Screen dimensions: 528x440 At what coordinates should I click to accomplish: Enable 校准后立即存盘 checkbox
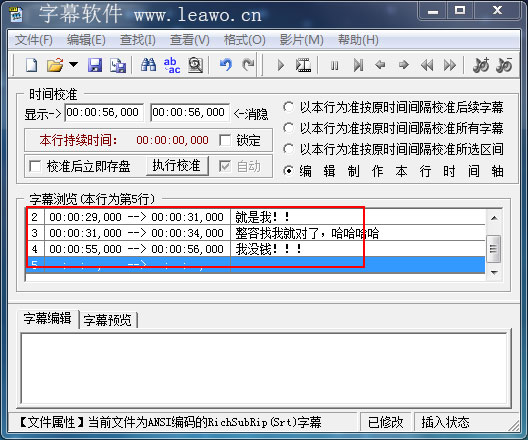coord(35,166)
